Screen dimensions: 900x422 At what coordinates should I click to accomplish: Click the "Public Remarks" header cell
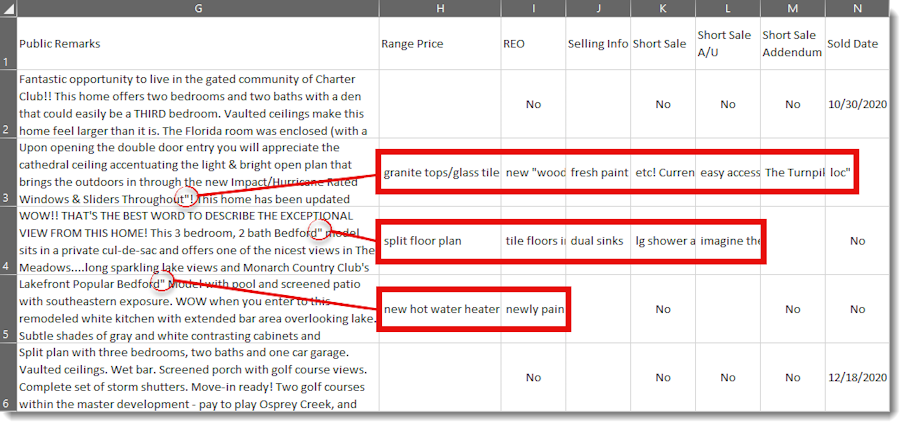197,44
